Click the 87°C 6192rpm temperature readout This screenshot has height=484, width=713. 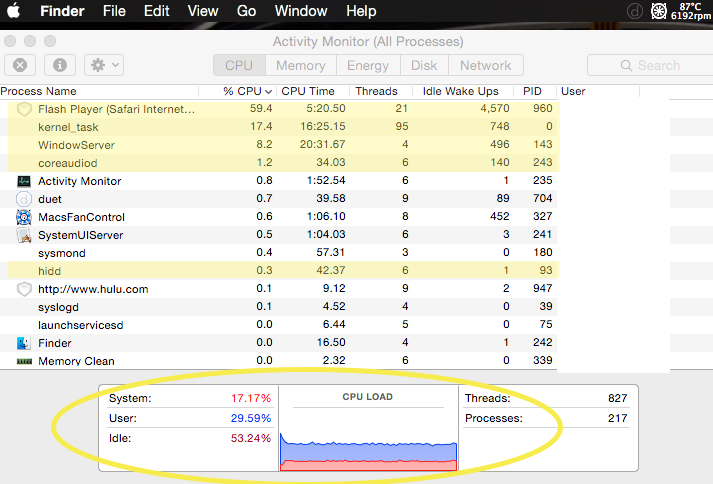(691, 11)
